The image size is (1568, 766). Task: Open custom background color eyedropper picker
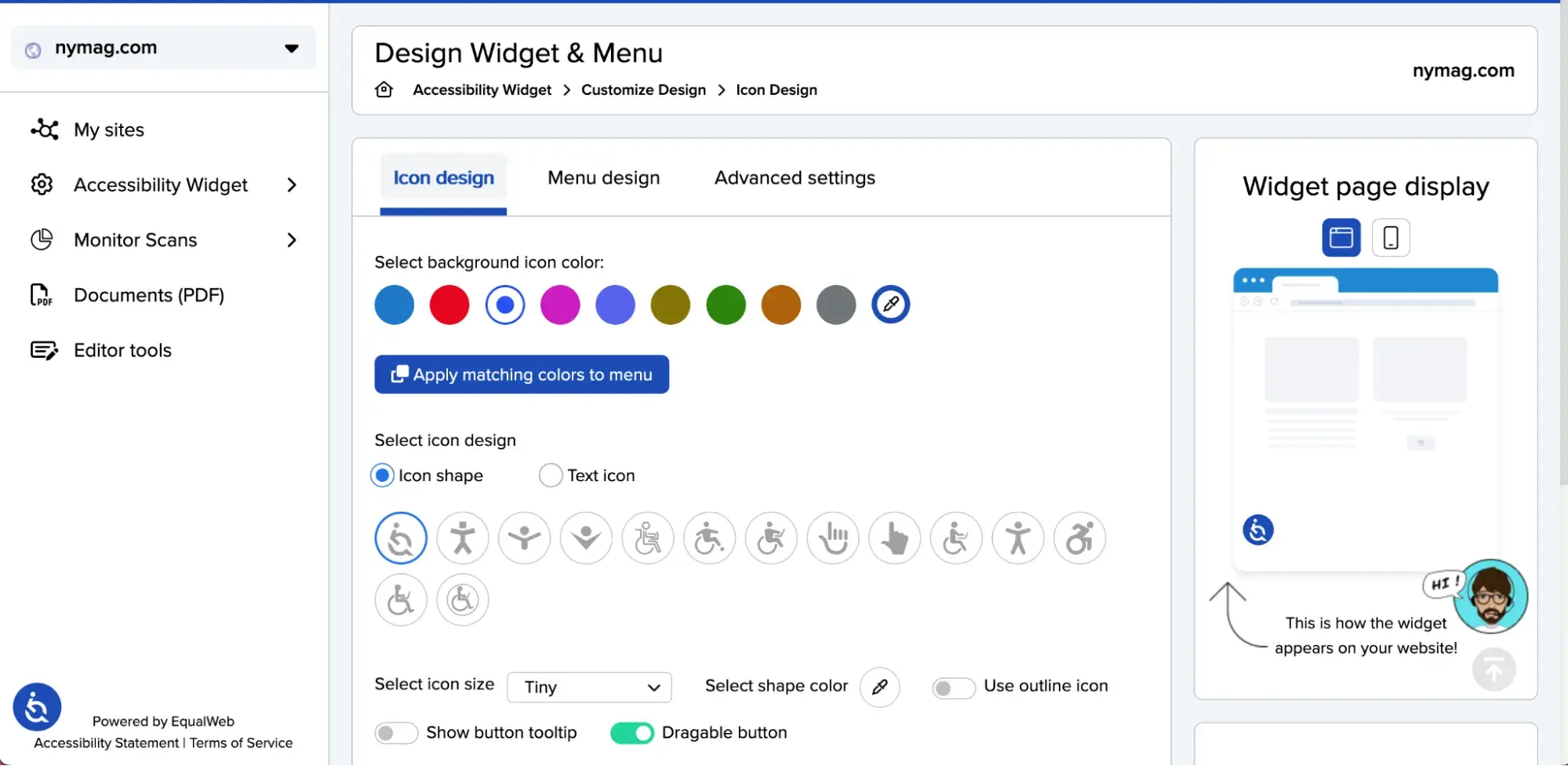pyautogui.click(x=891, y=305)
